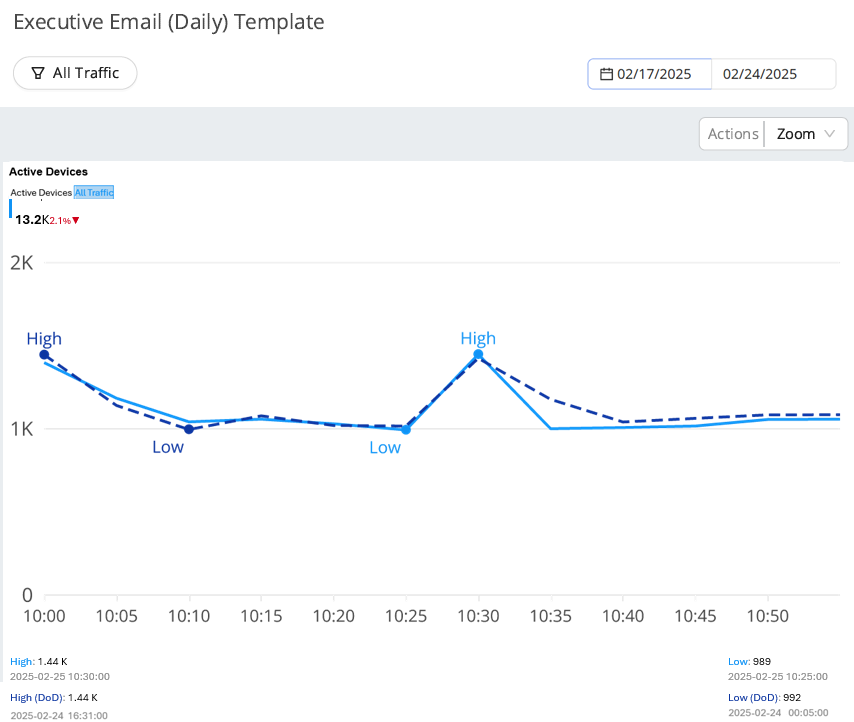The width and height of the screenshot is (854, 722).
Task: Click the calendar icon in the date field
Action: coord(606,74)
